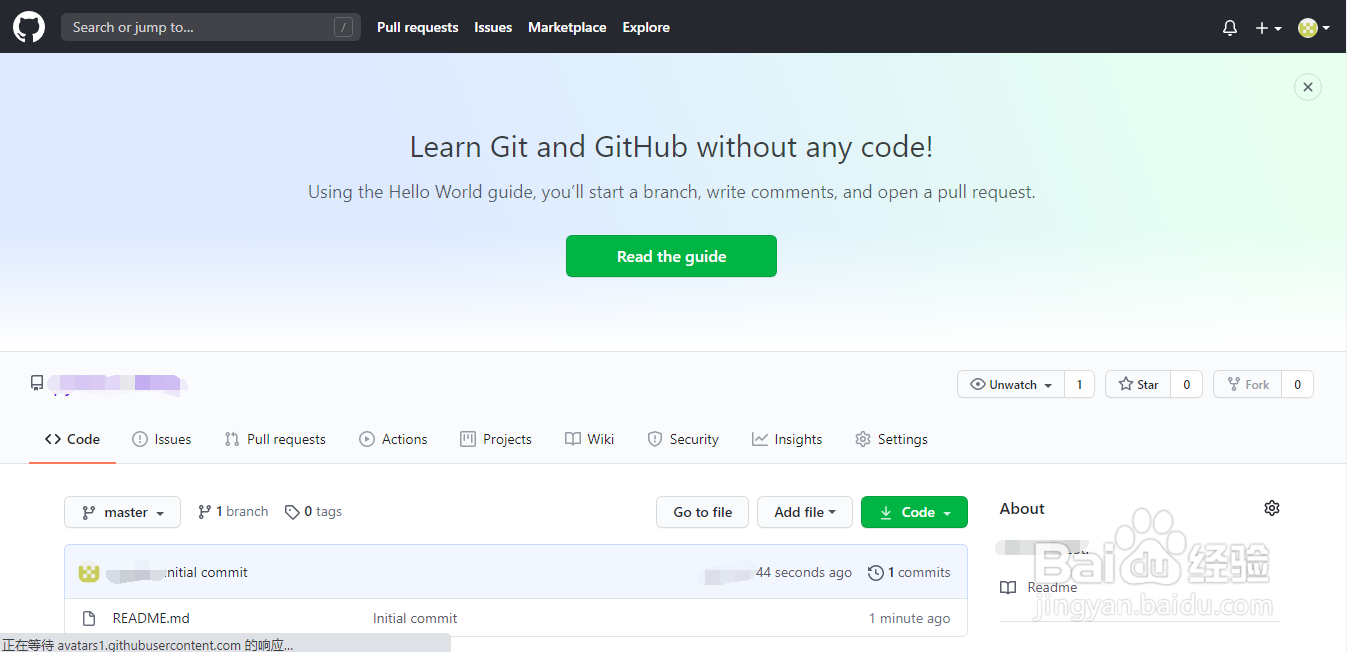Click the repository book icon beside name
This screenshot has height=652, width=1347.
coord(37,383)
